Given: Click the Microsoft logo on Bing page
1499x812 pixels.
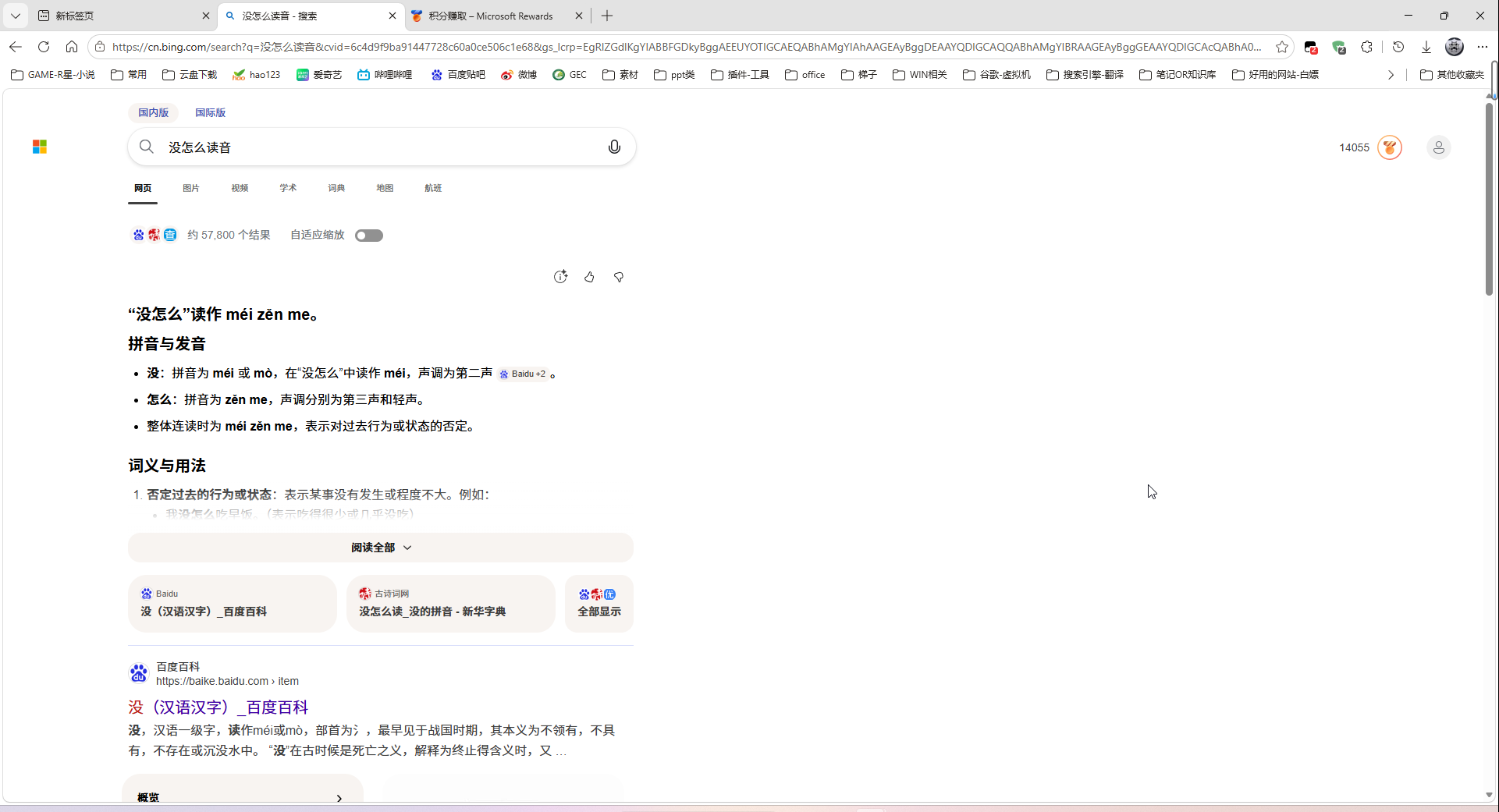Looking at the screenshot, I should (40, 147).
